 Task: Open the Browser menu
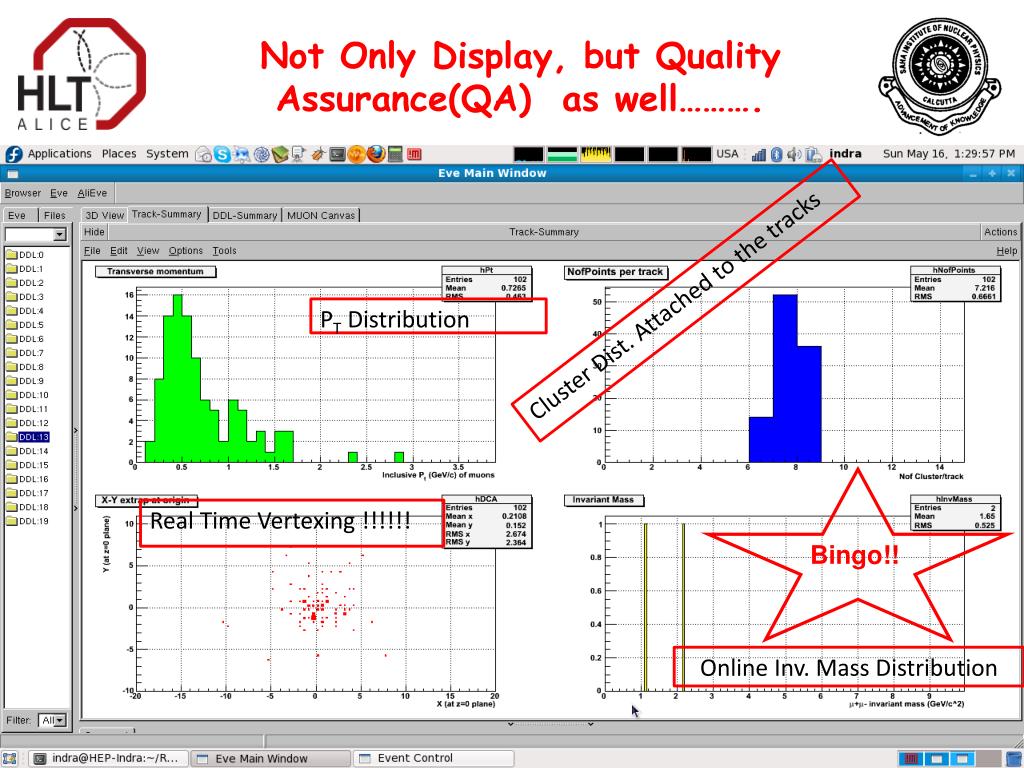[x=23, y=193]
